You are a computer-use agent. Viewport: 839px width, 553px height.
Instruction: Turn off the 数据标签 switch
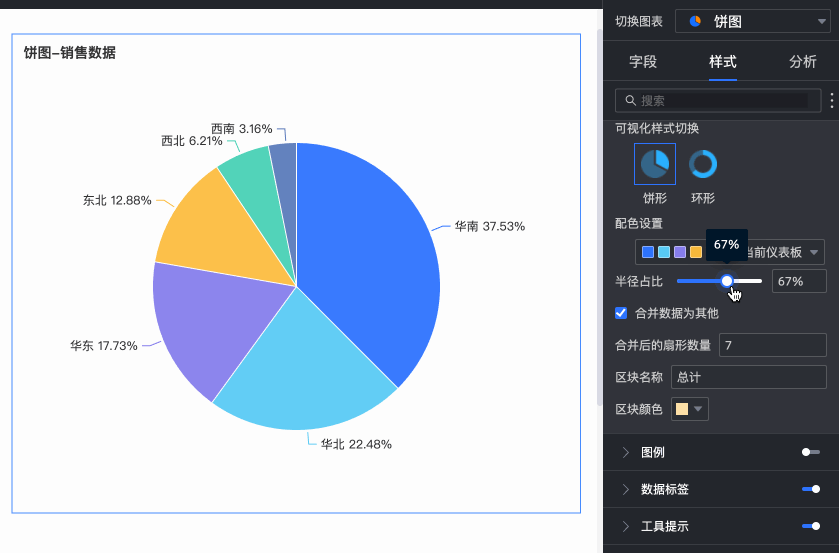click(x=810, y=489)
